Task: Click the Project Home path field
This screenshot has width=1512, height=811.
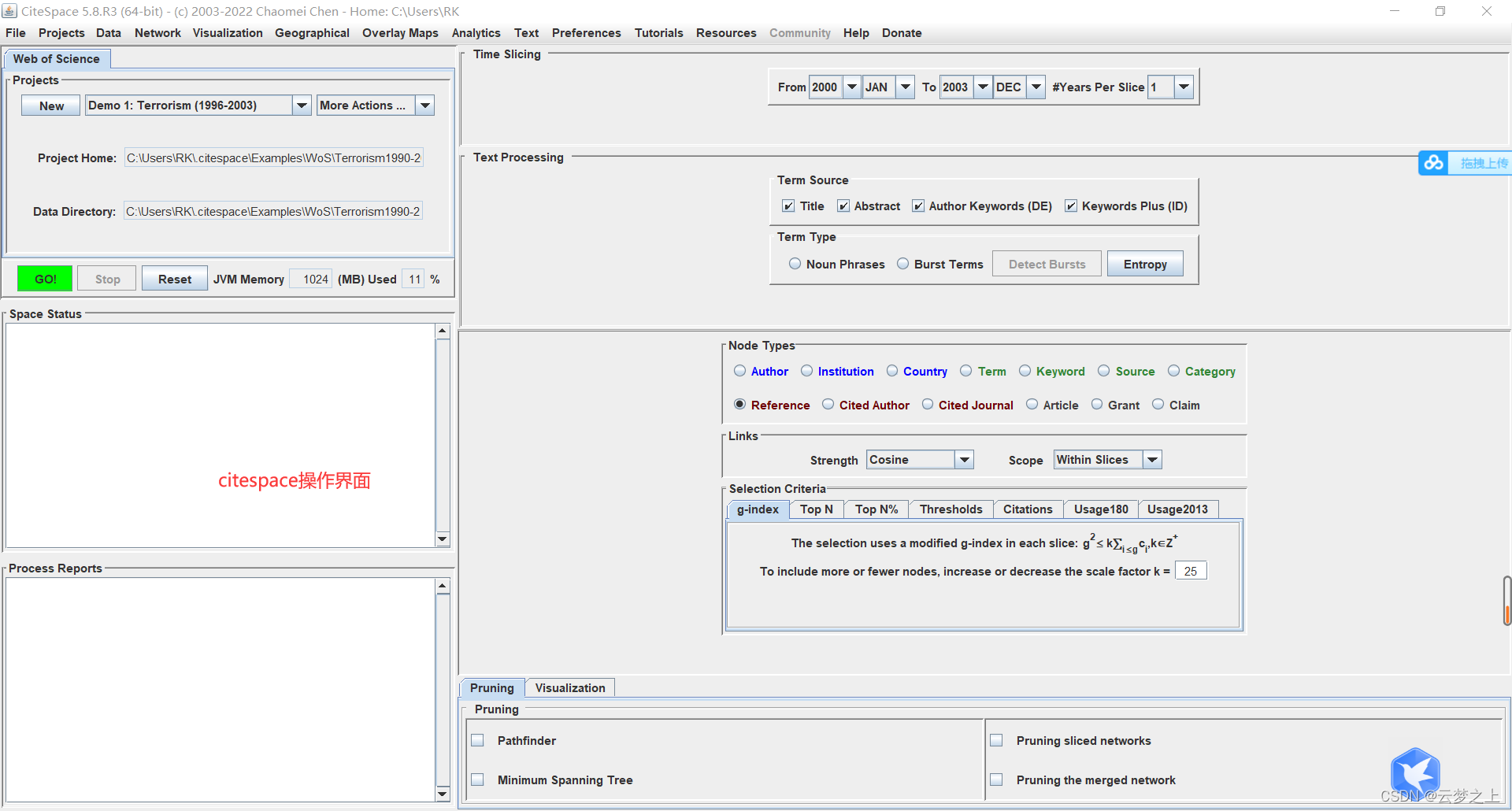Action: [x=273, y=157]
